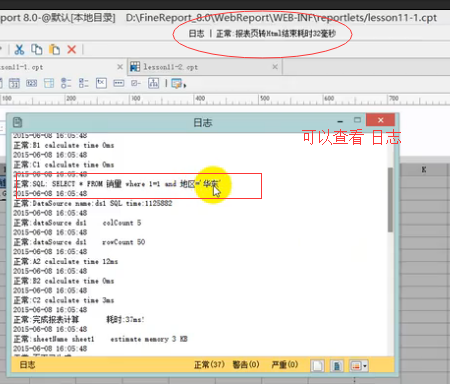The image size is (450, 384).
Task: Click 'A2 calculate time 12ms' log line
Action: [x=66, y=261]
